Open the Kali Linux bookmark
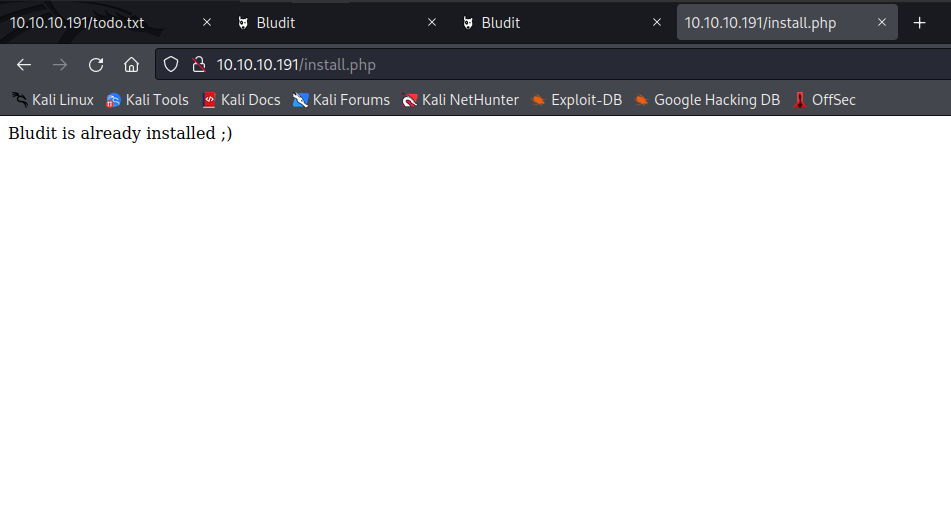This screenshot has width=951, height=518. (53, 100)
